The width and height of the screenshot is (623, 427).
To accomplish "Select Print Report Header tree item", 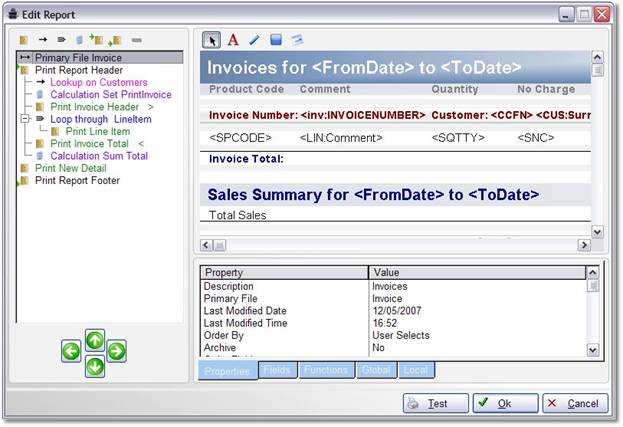I will [79, 71].
